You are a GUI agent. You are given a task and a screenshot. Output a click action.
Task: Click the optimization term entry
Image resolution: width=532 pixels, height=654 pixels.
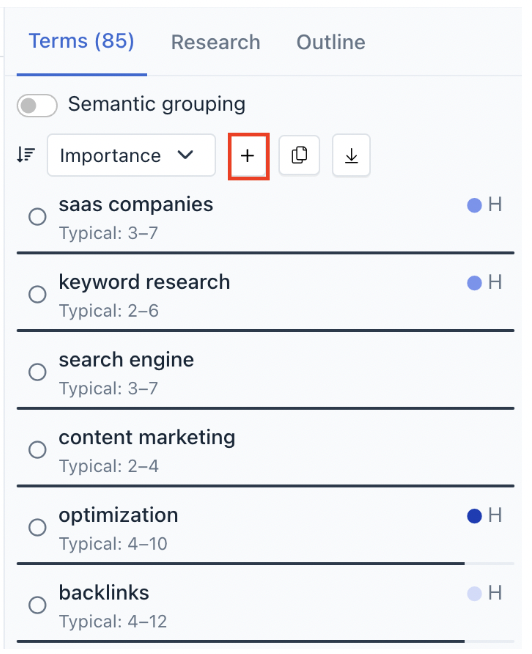coord(265,528)
